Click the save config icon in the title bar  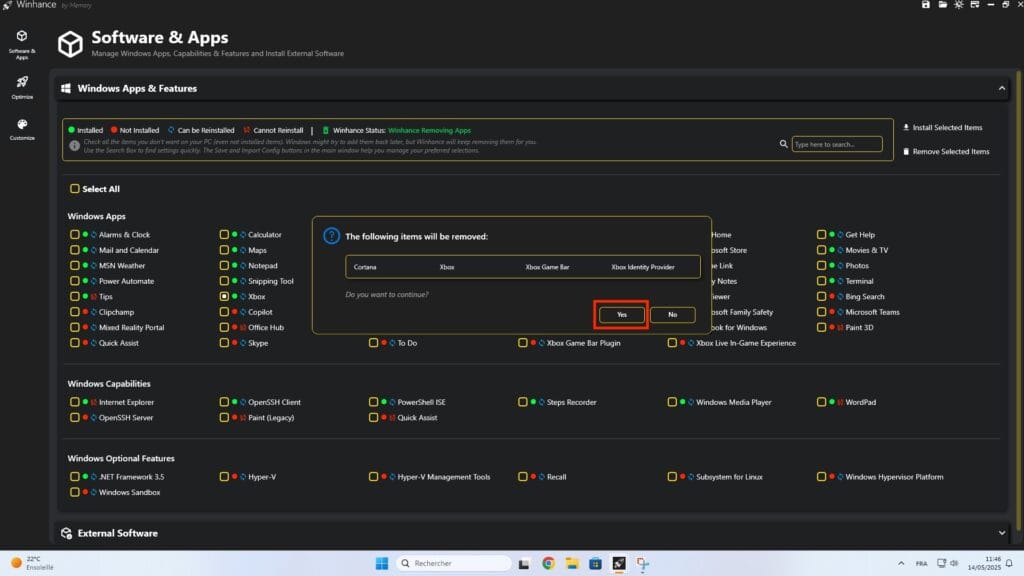click(x=926, y=5)
